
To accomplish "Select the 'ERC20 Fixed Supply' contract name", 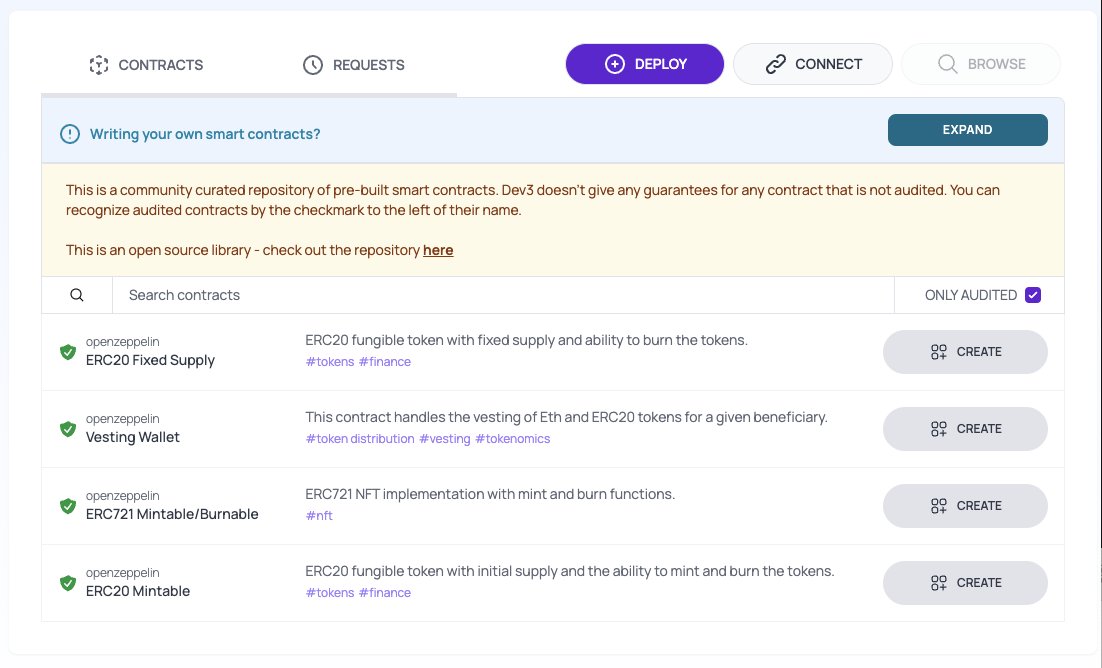I will [x=150, y=360].
